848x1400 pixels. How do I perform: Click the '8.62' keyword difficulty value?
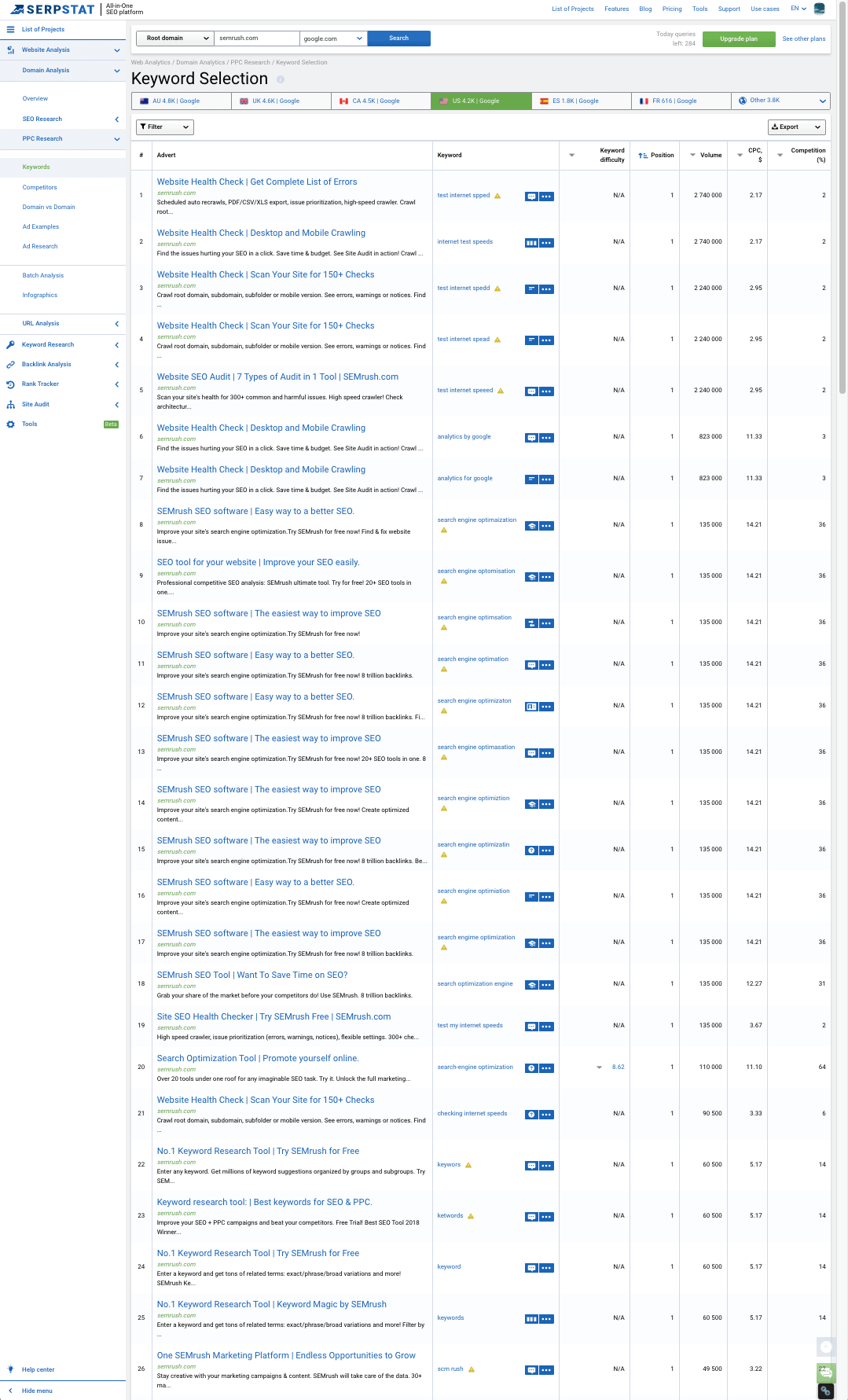[619, 1067]
